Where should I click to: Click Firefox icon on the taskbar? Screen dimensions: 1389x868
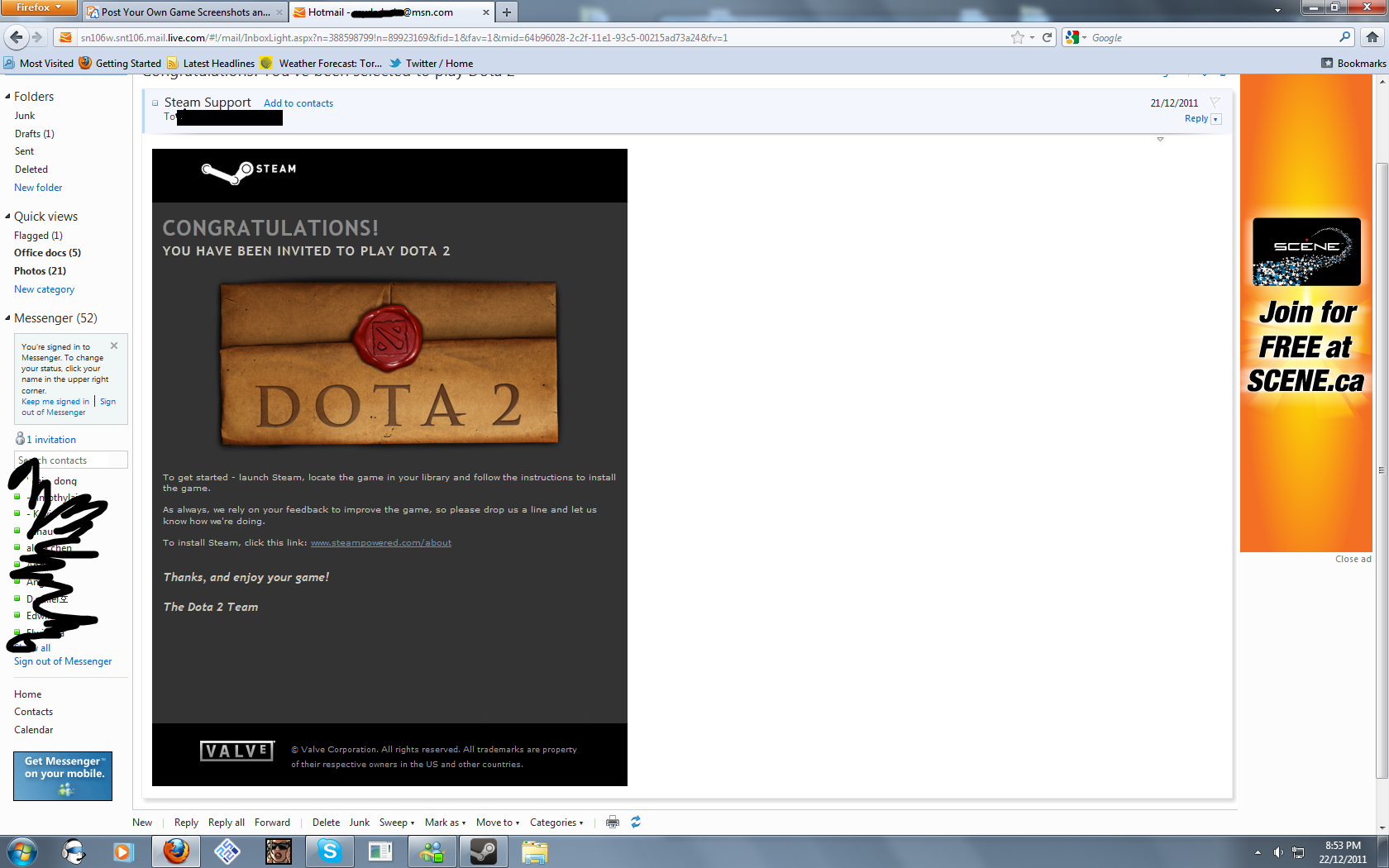click(x=175, y=851)
